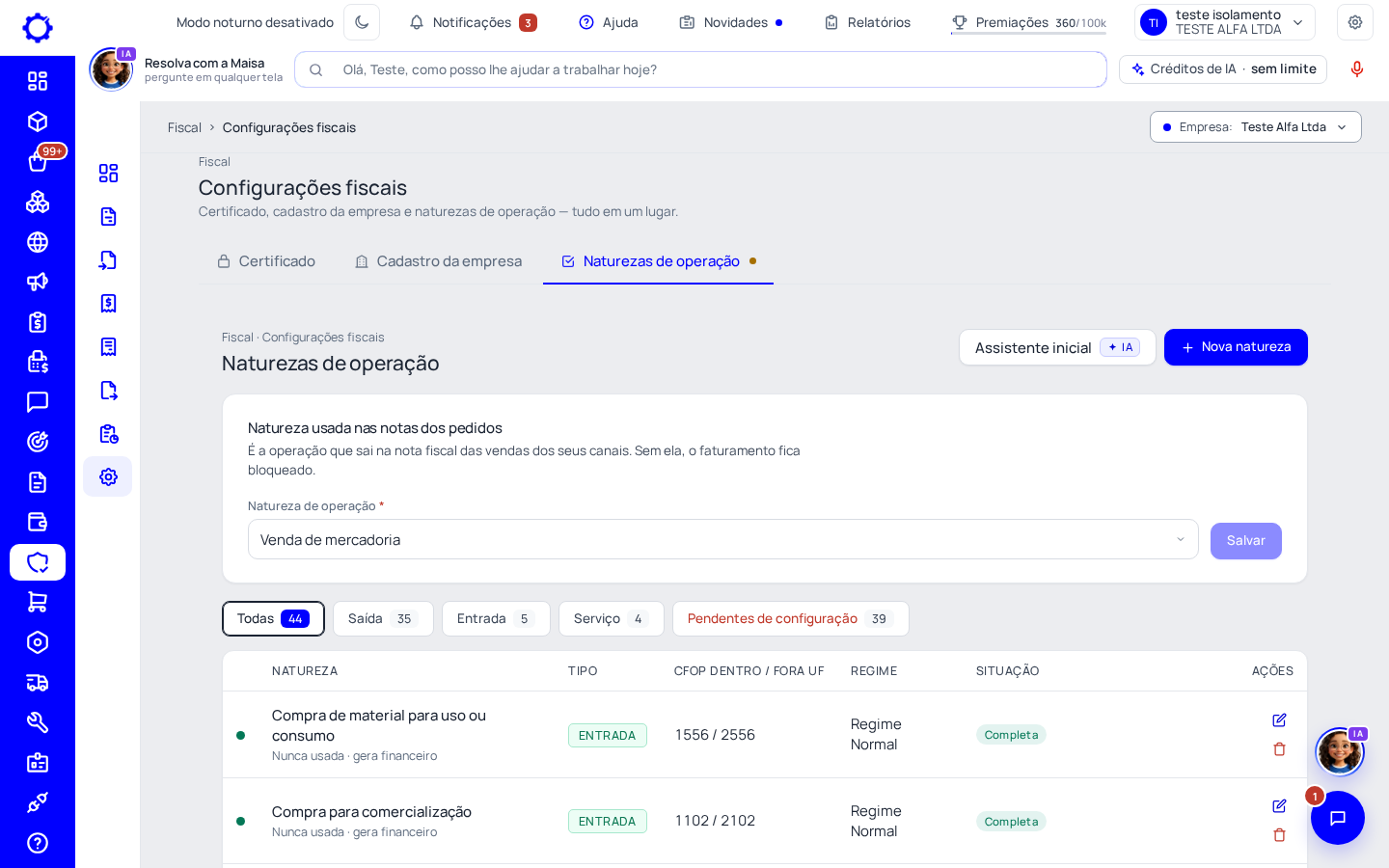Open Relatórios in top bar
Screen dimensions: 1389x868
pos(867,22)
